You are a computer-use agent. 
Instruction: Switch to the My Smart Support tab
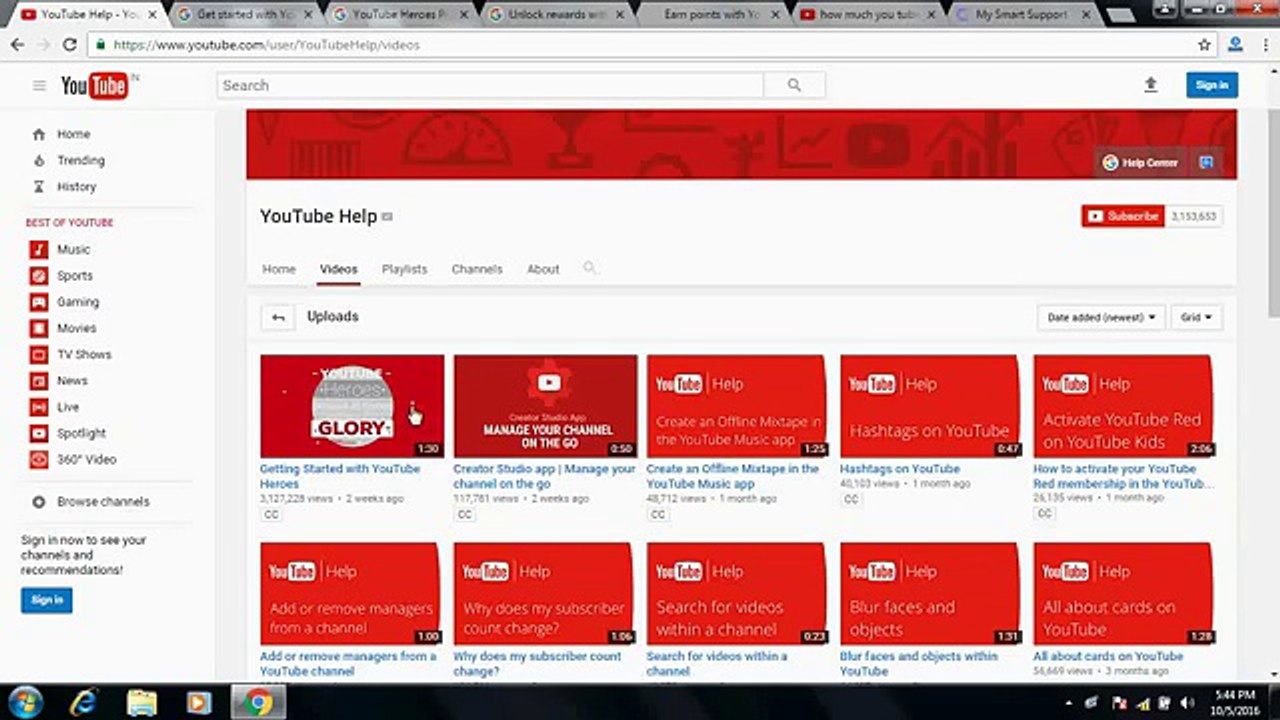click(x=1024, y=14)
